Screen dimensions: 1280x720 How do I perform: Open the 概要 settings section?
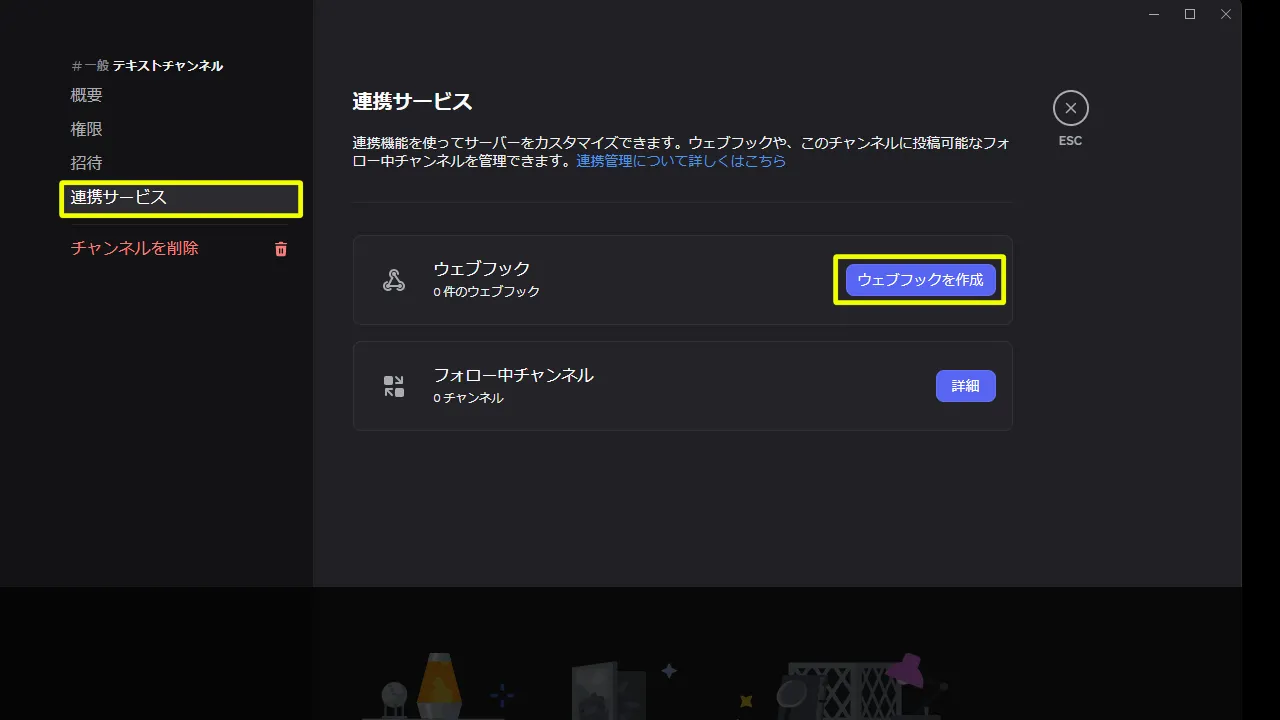86,94
